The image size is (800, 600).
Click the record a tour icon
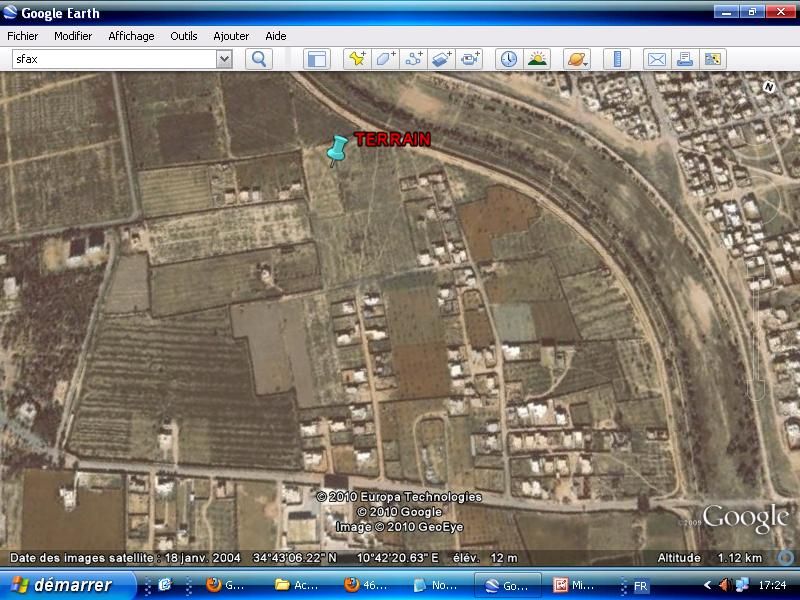pos(470,59)
